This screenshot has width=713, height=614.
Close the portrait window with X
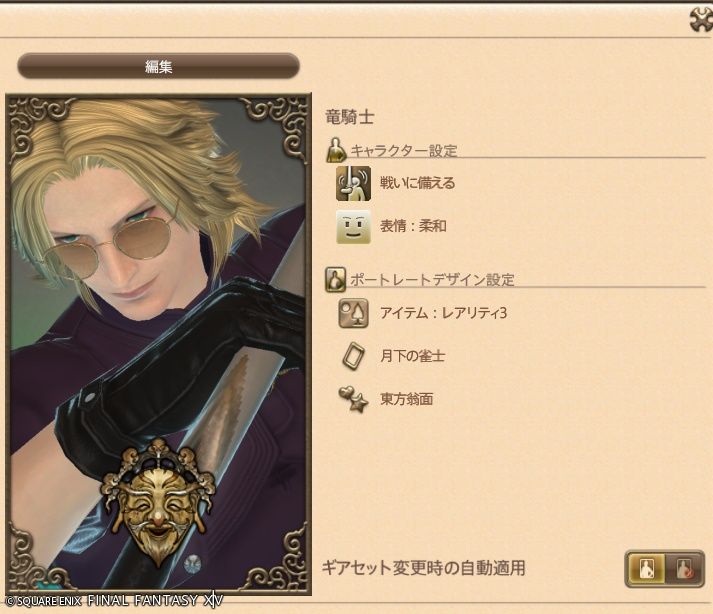click(x=701, y=19)
